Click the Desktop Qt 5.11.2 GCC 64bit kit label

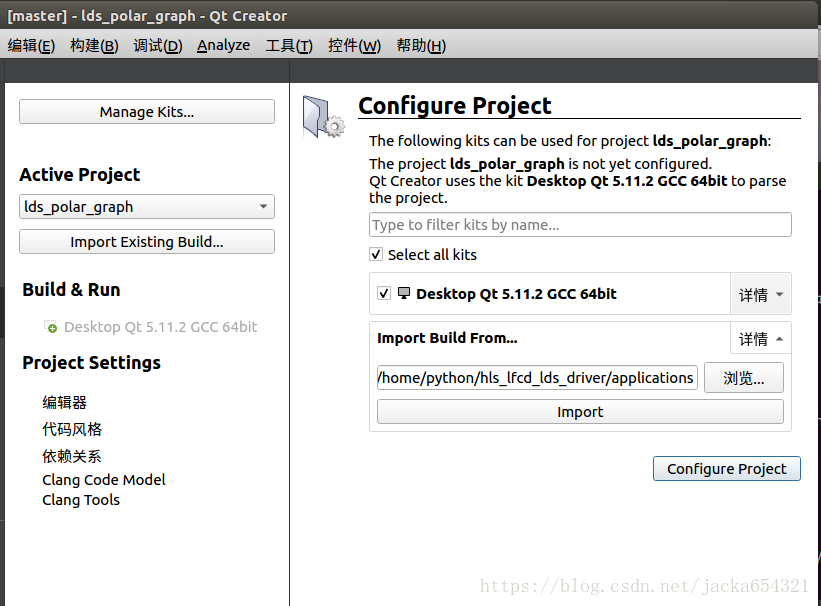516,294
